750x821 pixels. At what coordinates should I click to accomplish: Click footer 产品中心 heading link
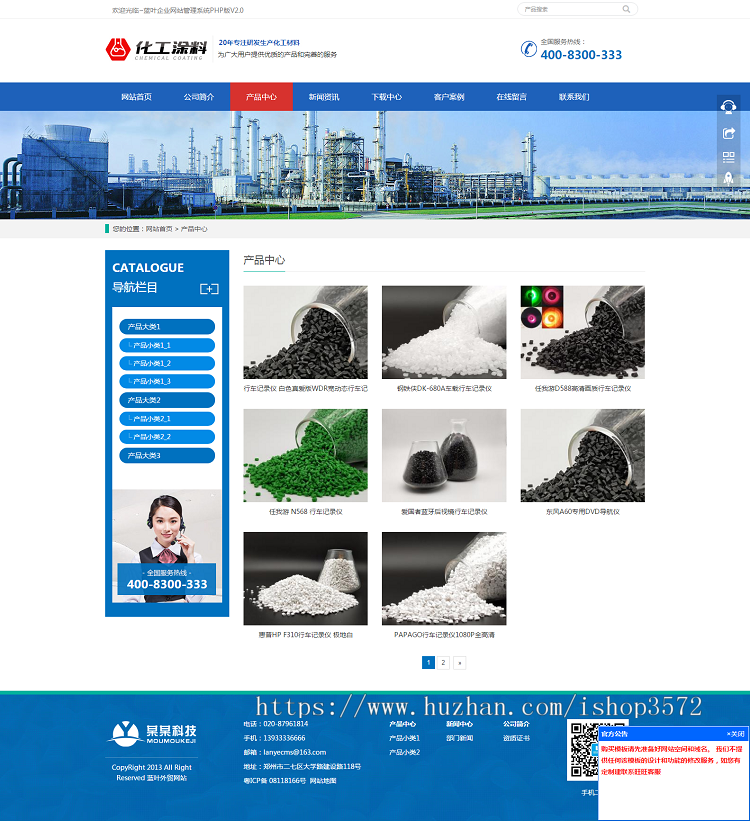(402, 724)
